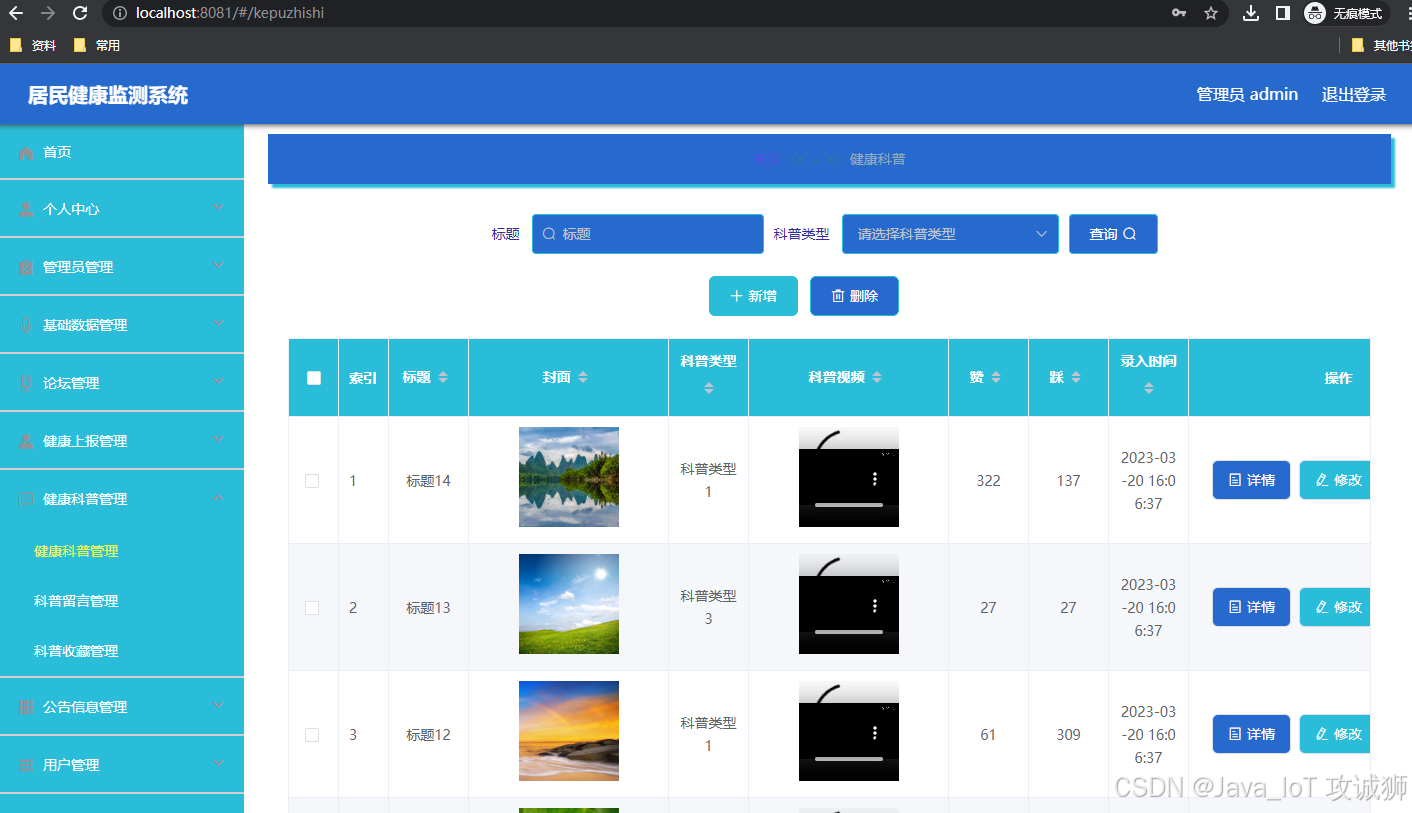
Task: Click 修改 for row 标题13
Action: click(1336, 607)
